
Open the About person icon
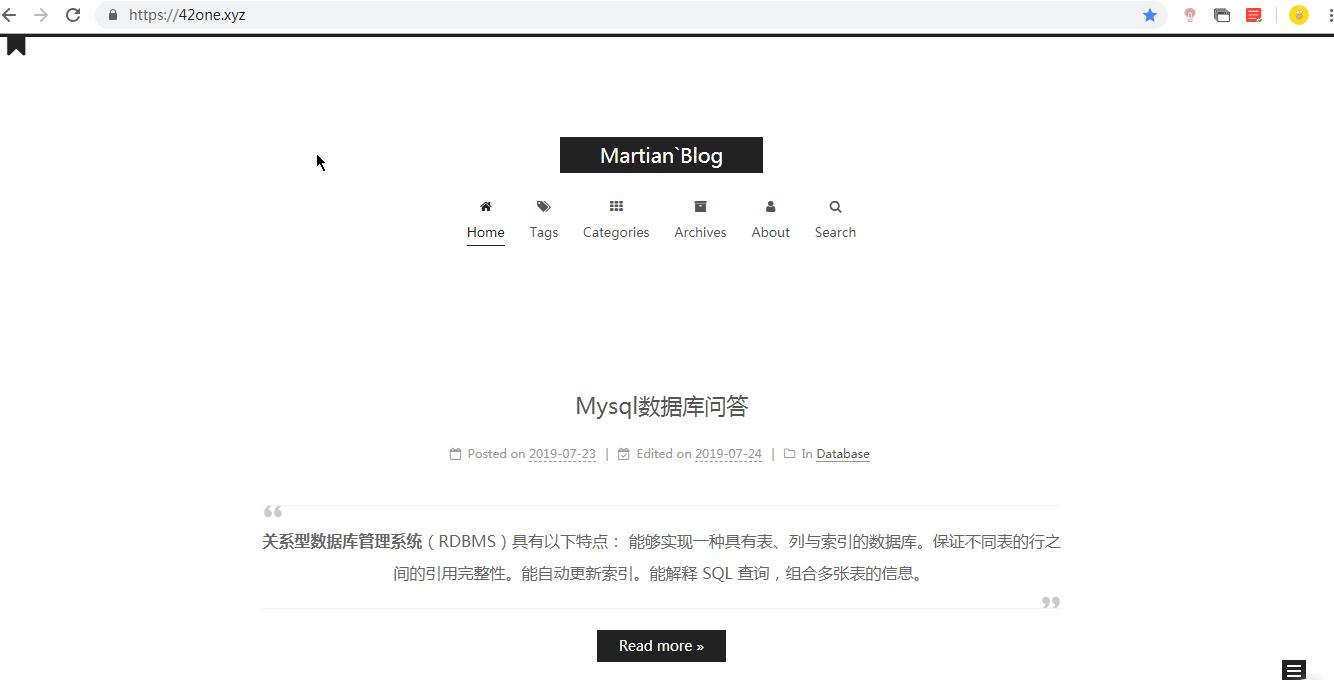(770, 206)
